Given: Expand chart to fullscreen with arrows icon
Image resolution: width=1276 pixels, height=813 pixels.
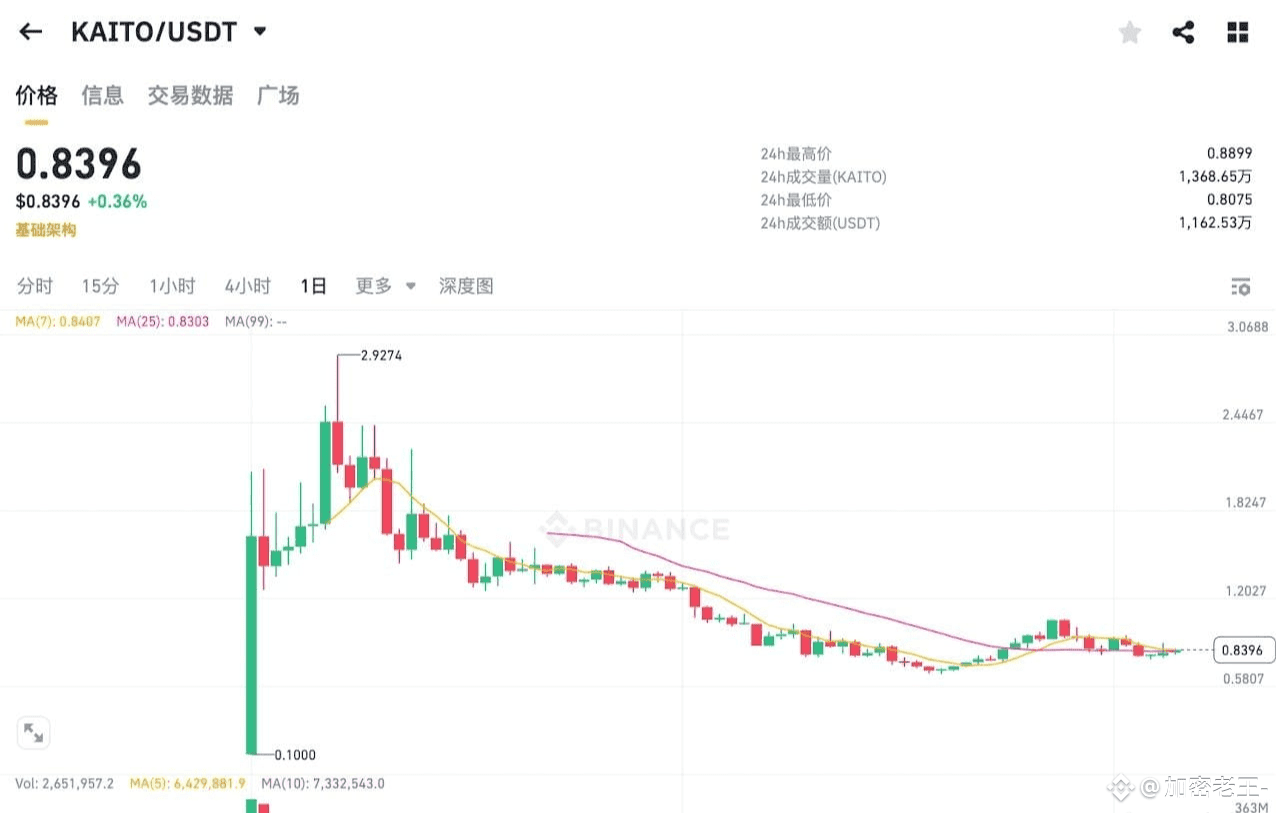Looking at the screenshot, I should tap(33, 733).
